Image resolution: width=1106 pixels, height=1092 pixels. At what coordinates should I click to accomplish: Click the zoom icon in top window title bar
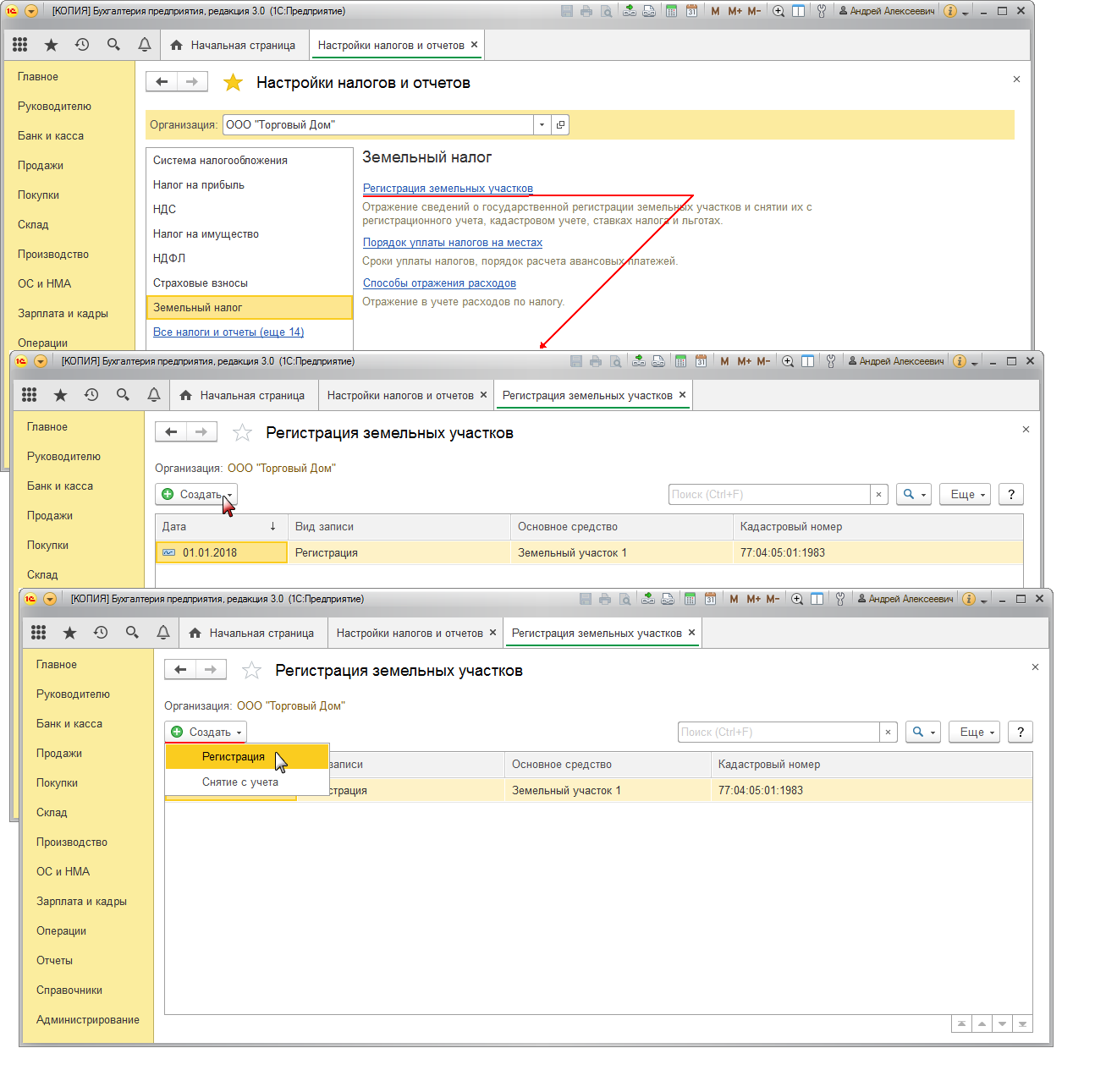(x=779, y=11)
